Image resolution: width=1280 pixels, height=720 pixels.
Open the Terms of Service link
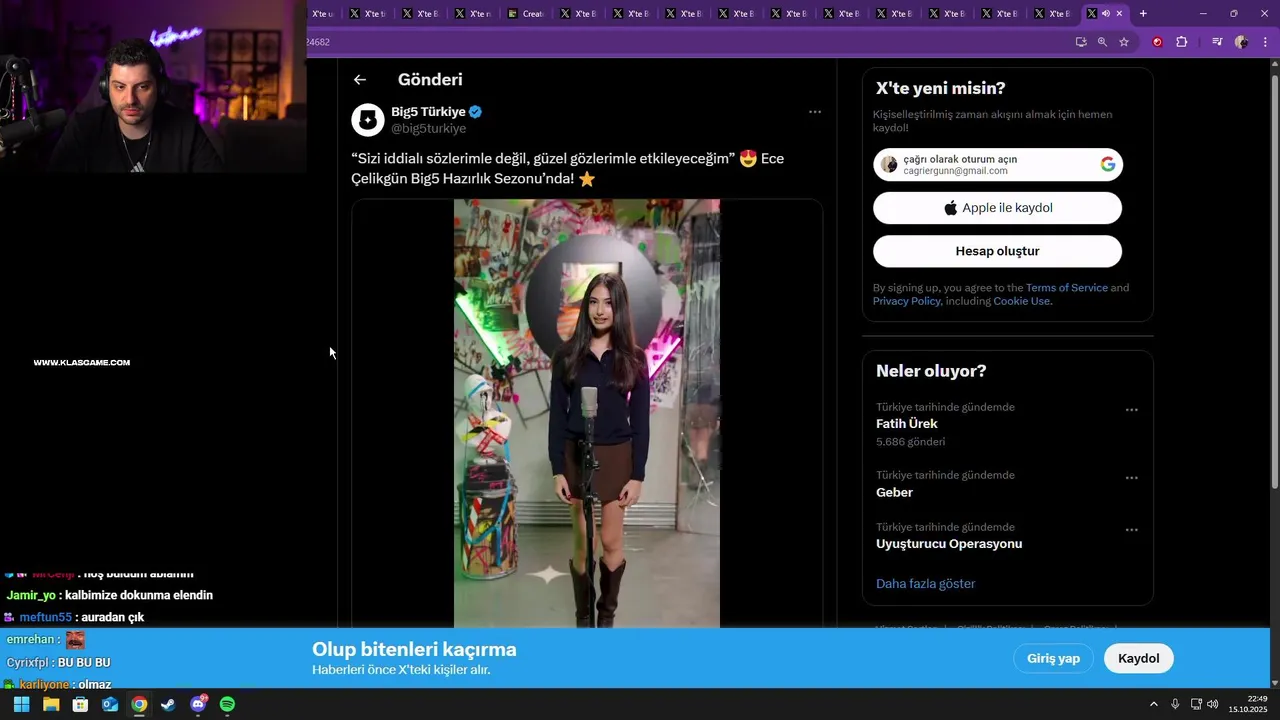click(x=1066, y=288)
